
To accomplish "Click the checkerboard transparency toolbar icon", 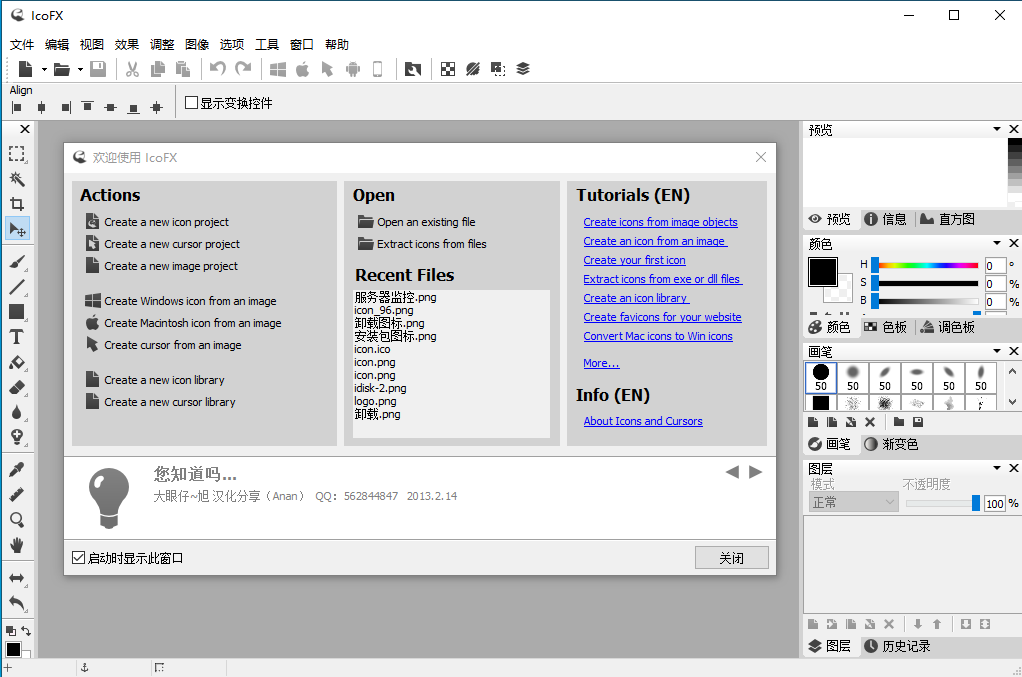I will [448, 69].
